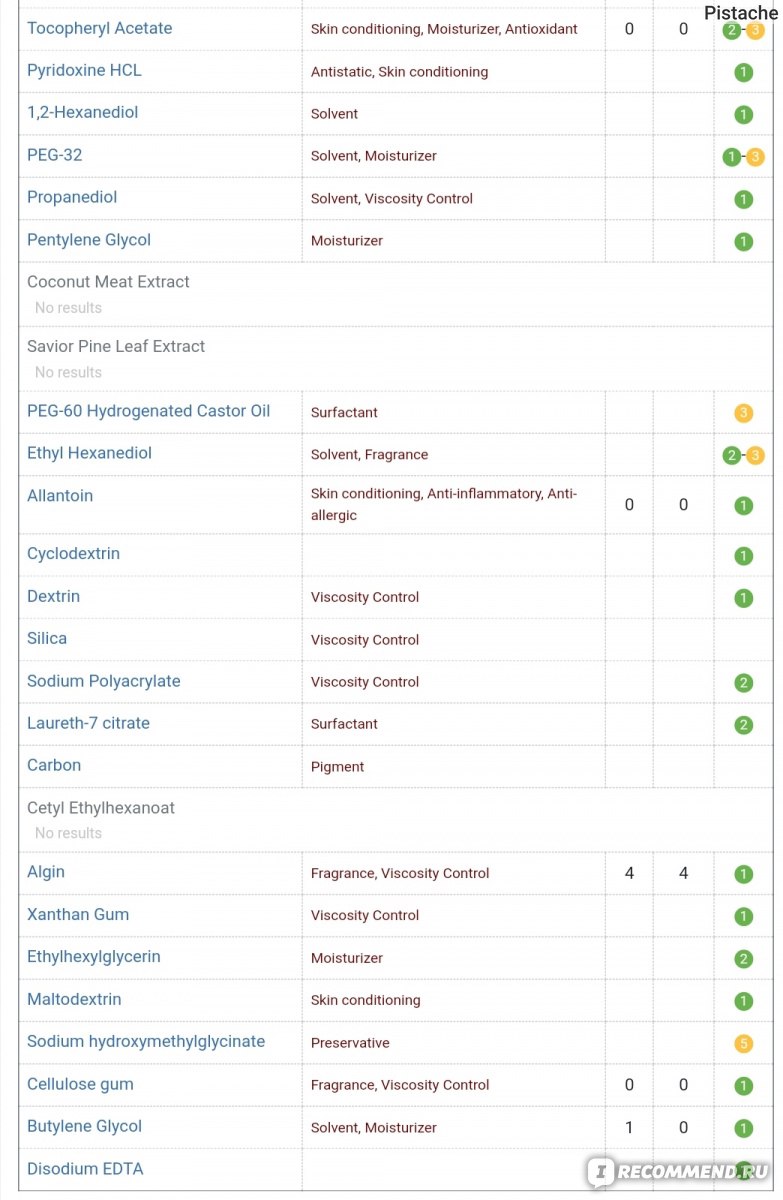Click green rating badge for Butylene Glycol
The height and width of the screenshot is (1200, 783).
[743, 1128]
